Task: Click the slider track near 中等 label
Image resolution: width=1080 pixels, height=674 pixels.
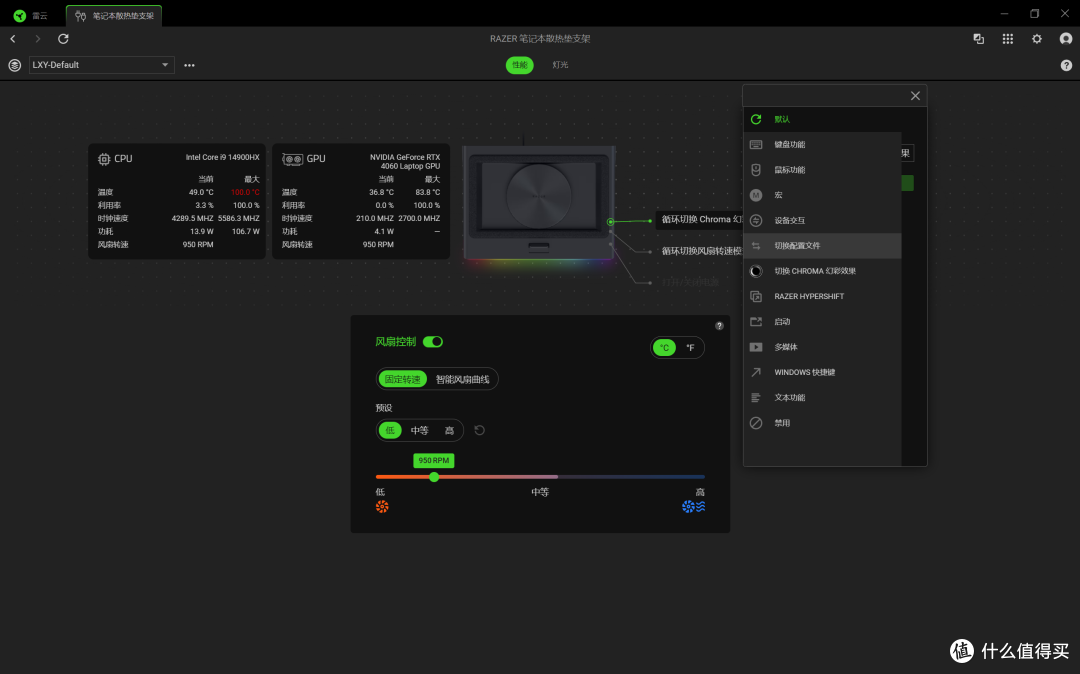Action: [x=540, y=476]
